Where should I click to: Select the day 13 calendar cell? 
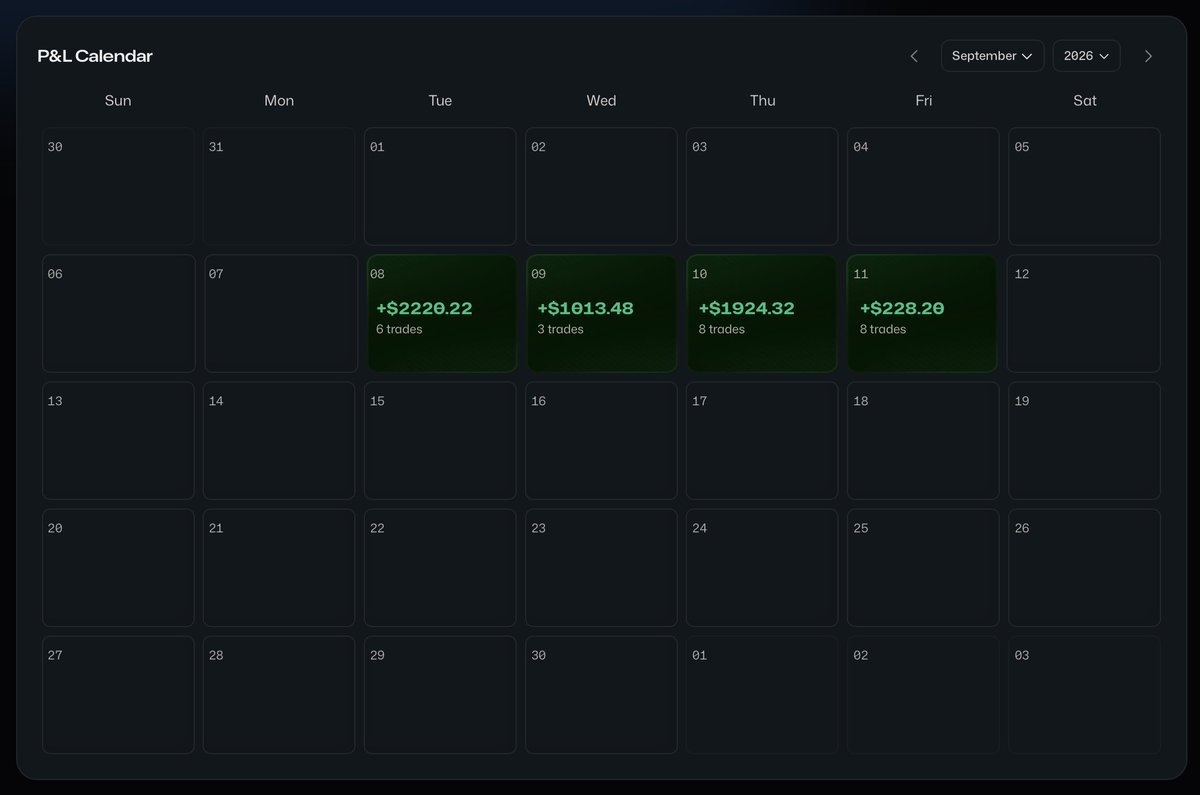pos(118,441)
